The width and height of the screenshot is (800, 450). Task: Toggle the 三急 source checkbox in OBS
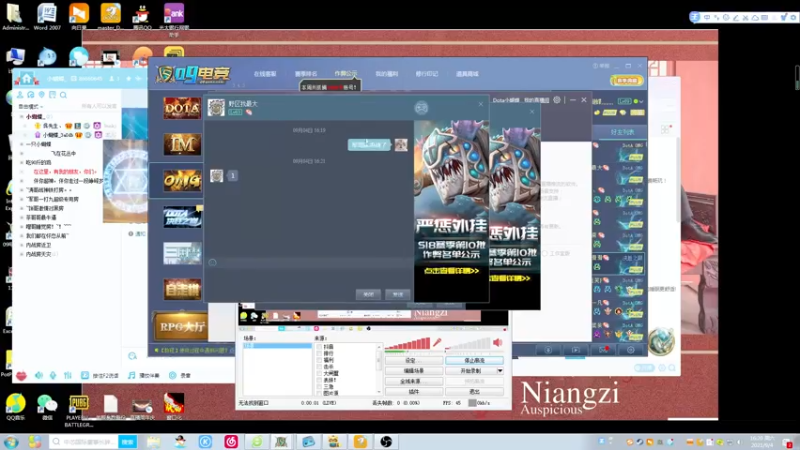[x=319, y=387]
